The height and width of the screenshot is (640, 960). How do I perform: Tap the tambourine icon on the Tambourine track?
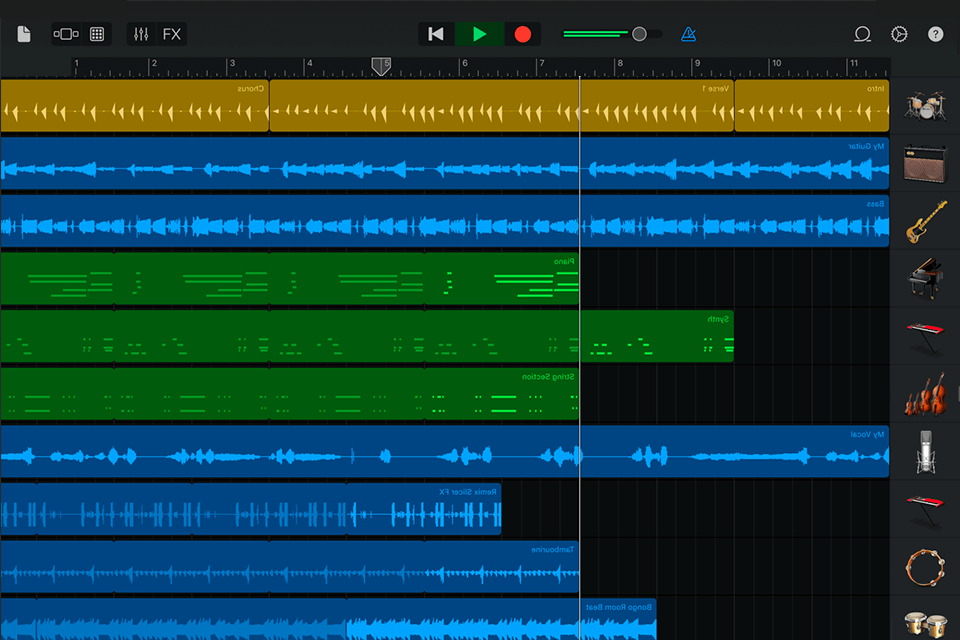pyautogui.click(x=925, y=567)
